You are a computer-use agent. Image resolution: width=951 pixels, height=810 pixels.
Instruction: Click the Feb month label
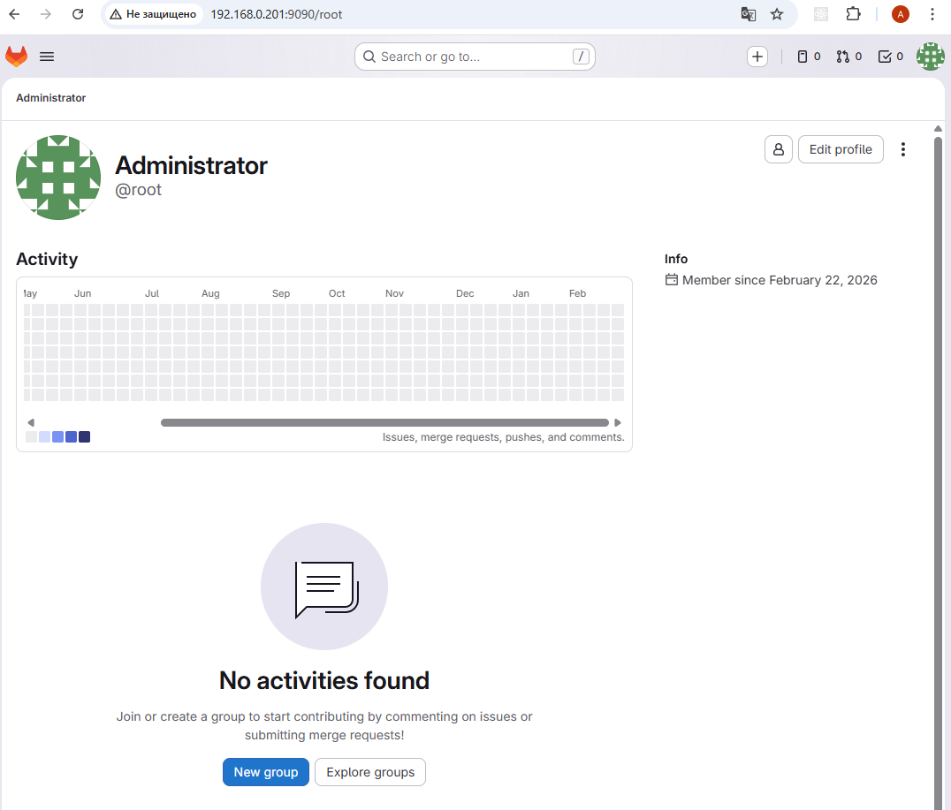click(577, 293)
